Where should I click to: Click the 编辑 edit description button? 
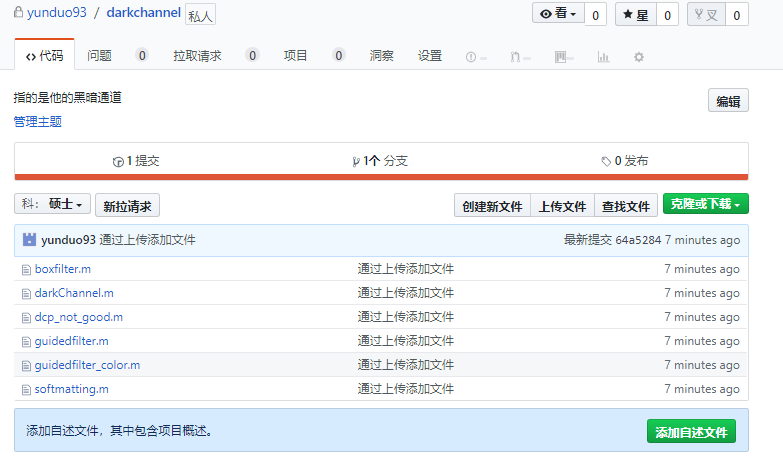728,101
